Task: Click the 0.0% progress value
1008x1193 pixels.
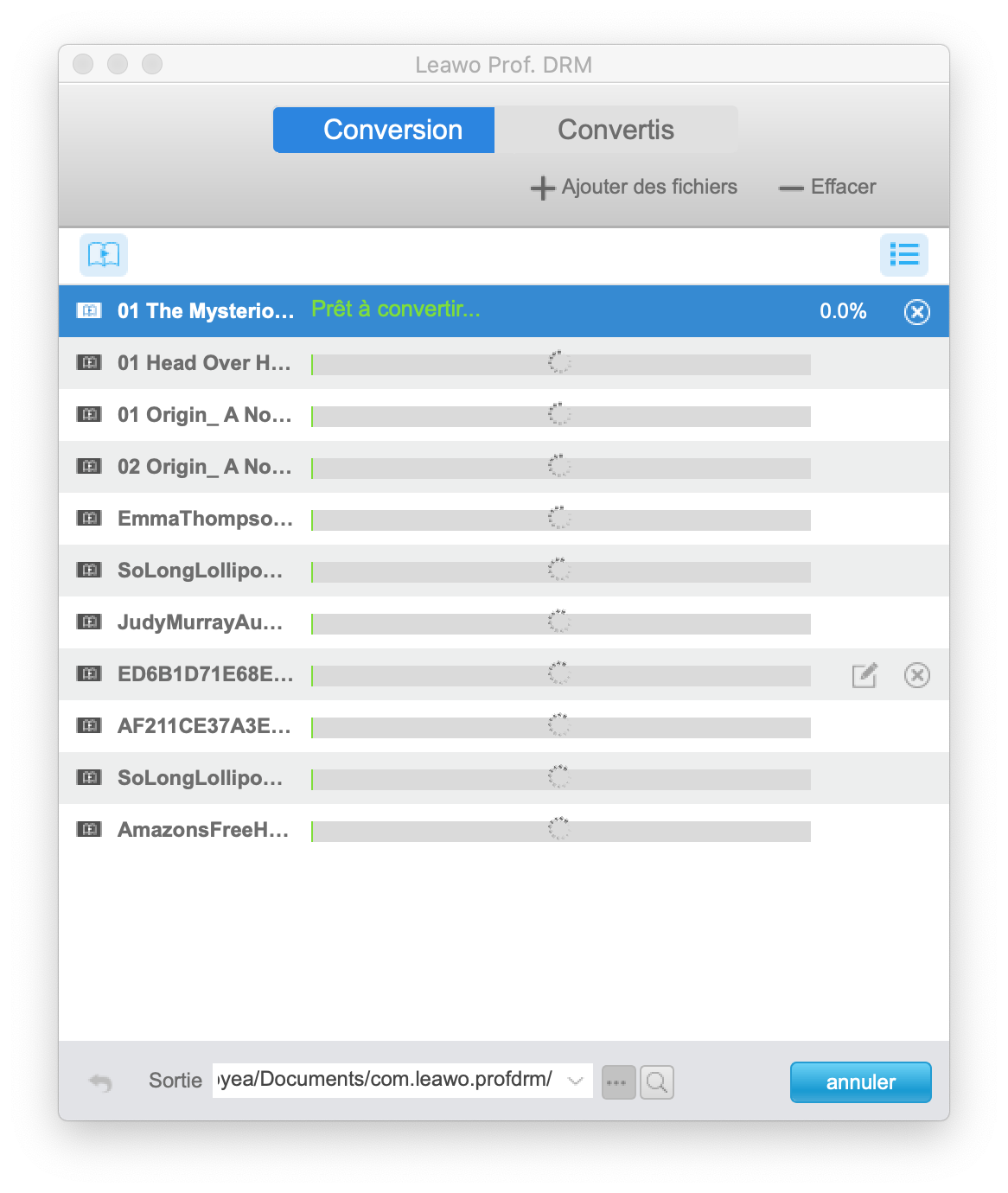Action: tap(843, 311)
